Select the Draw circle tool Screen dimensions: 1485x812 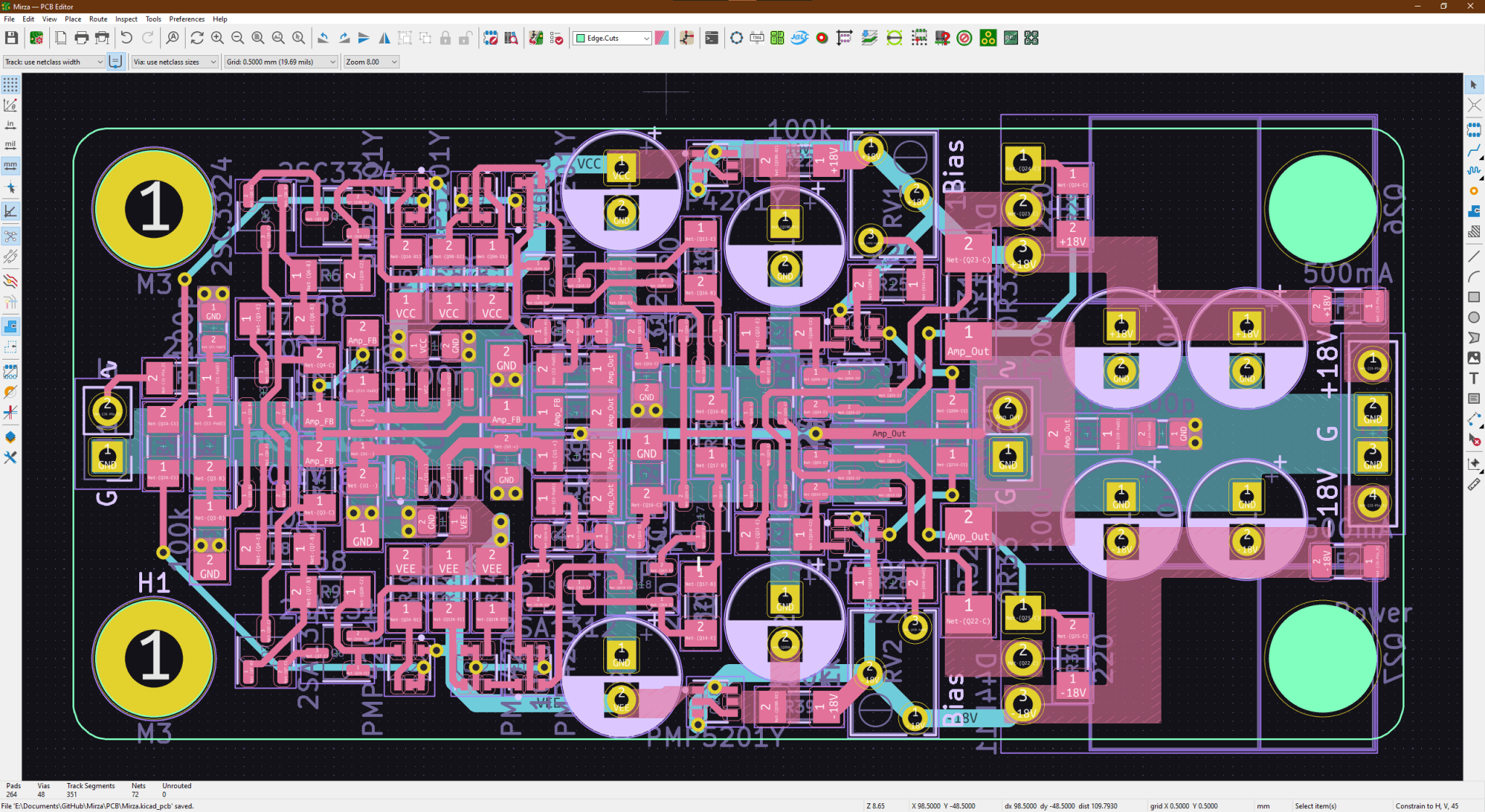point(1473,317)
